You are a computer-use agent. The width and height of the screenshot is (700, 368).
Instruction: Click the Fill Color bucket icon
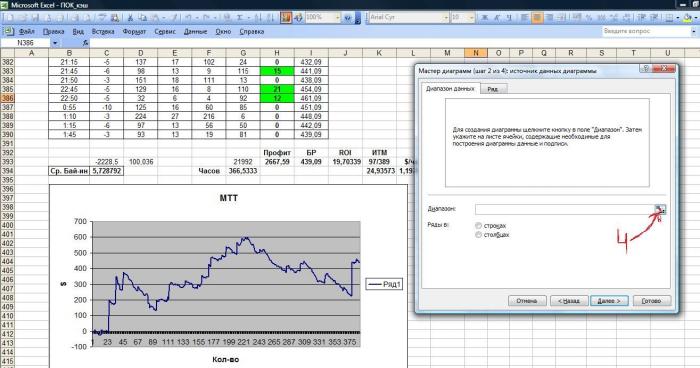tap(688, 18)
